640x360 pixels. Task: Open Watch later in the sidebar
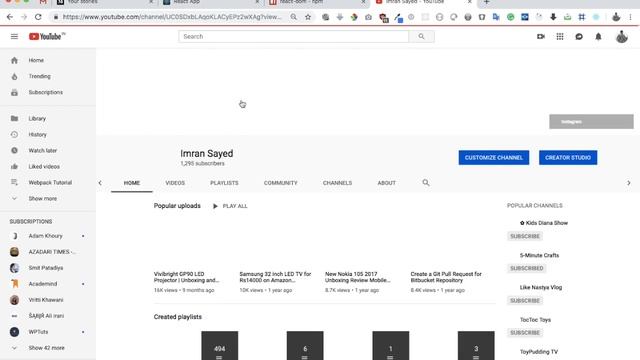point(48,151)
